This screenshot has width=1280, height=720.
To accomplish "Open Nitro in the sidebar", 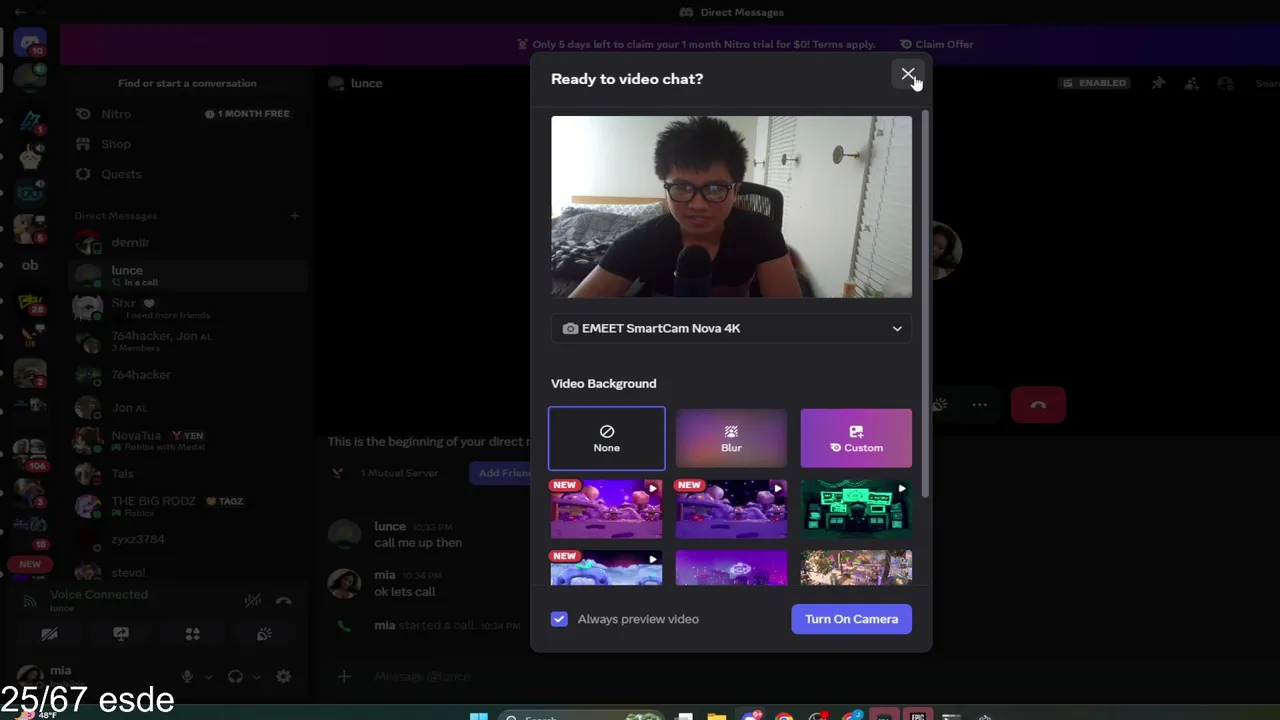I will point(186,114).
